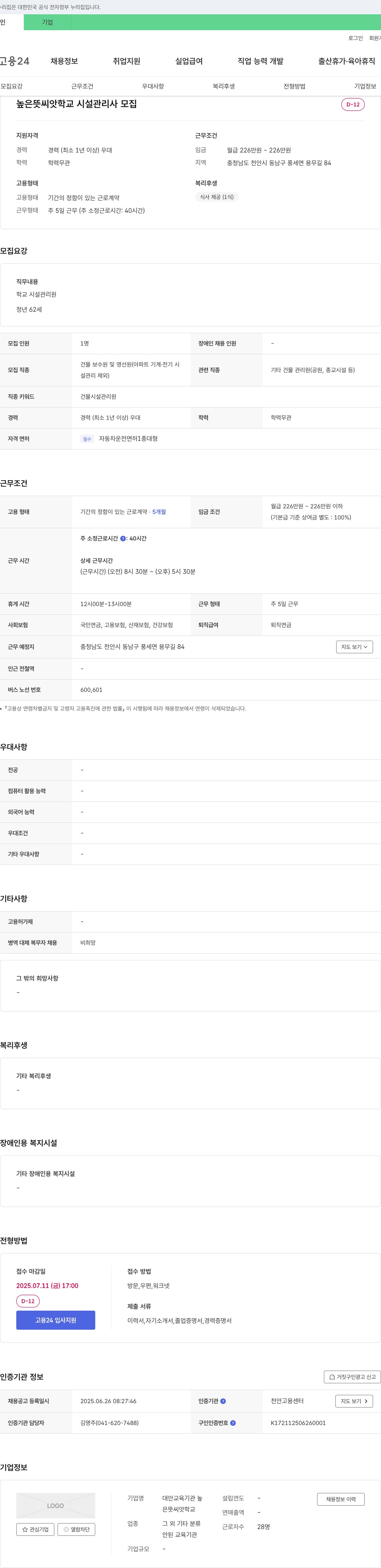Screen dimensions: 381x1568
Task: Click the D-12 badge beside job title
Action: 353,105
